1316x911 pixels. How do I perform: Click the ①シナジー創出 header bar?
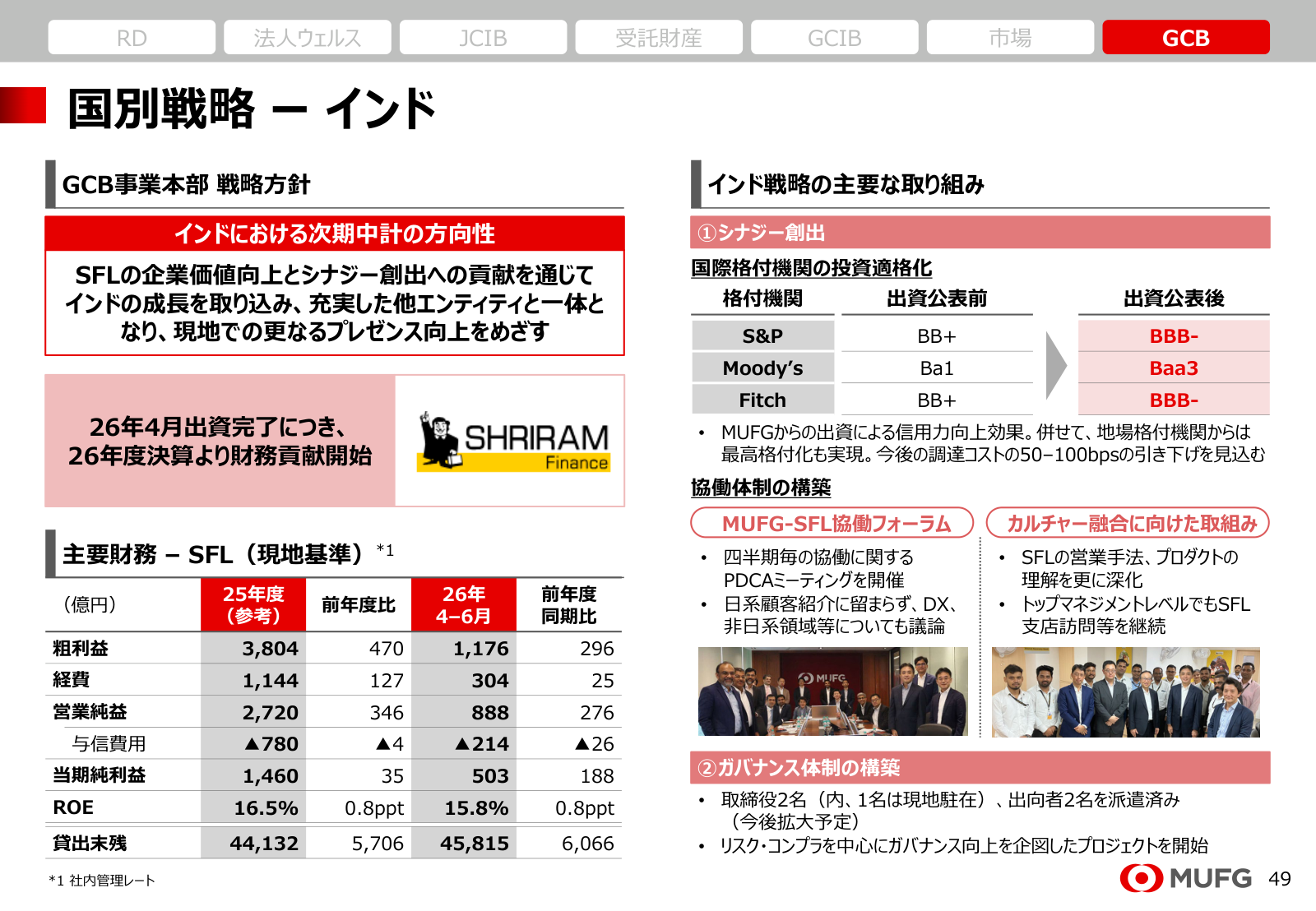pyautogui.click(x=980, y=233)
